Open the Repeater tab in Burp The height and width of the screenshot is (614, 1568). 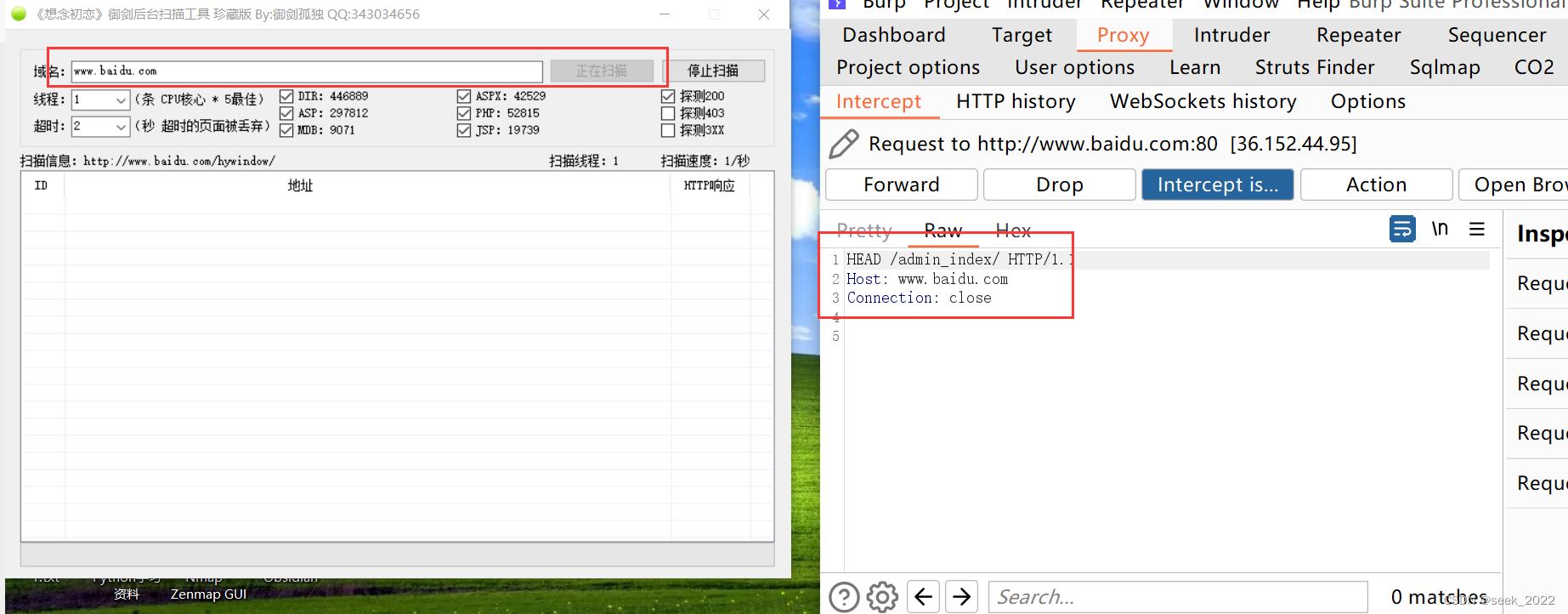coord(1358,35)
